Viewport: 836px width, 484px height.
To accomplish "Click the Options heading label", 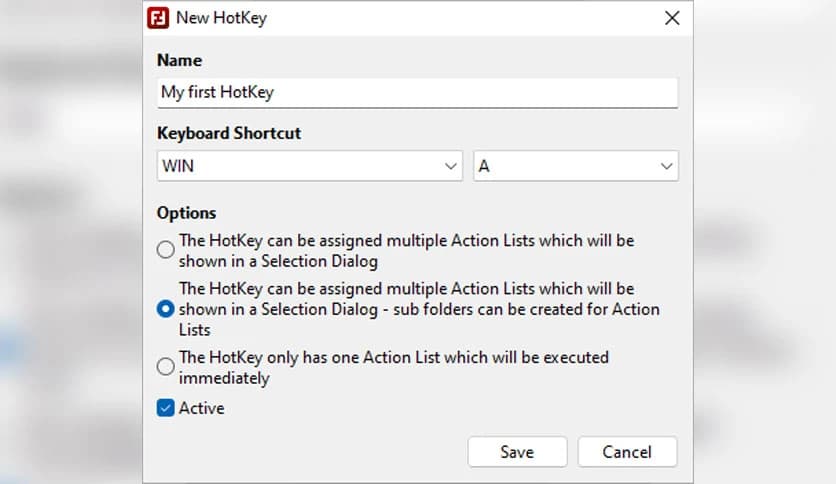I will pyautogui.click(x=187, y=213).
